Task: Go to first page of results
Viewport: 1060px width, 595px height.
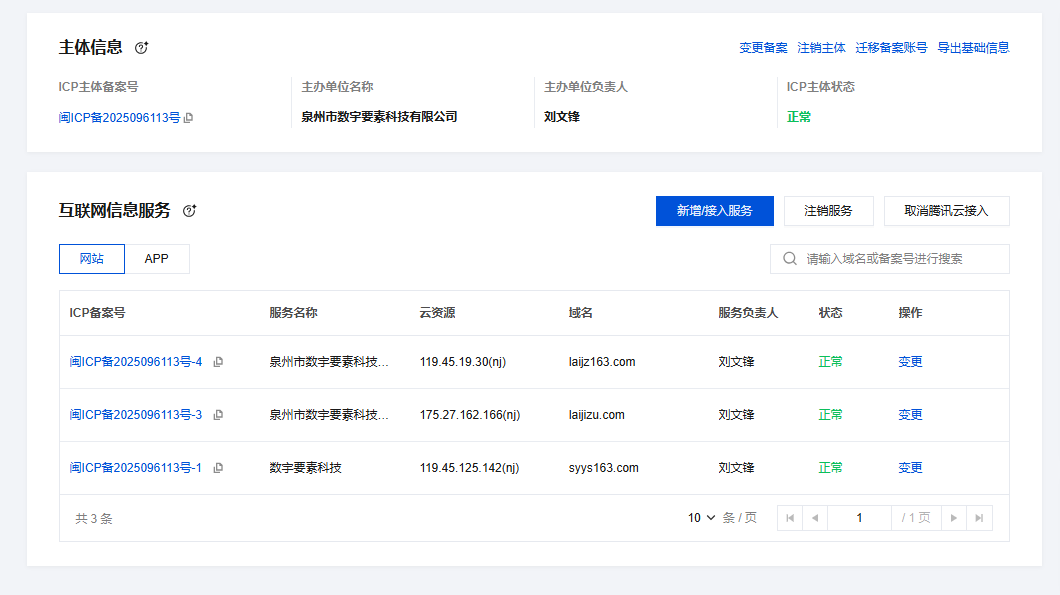Action: coord(790,518)
